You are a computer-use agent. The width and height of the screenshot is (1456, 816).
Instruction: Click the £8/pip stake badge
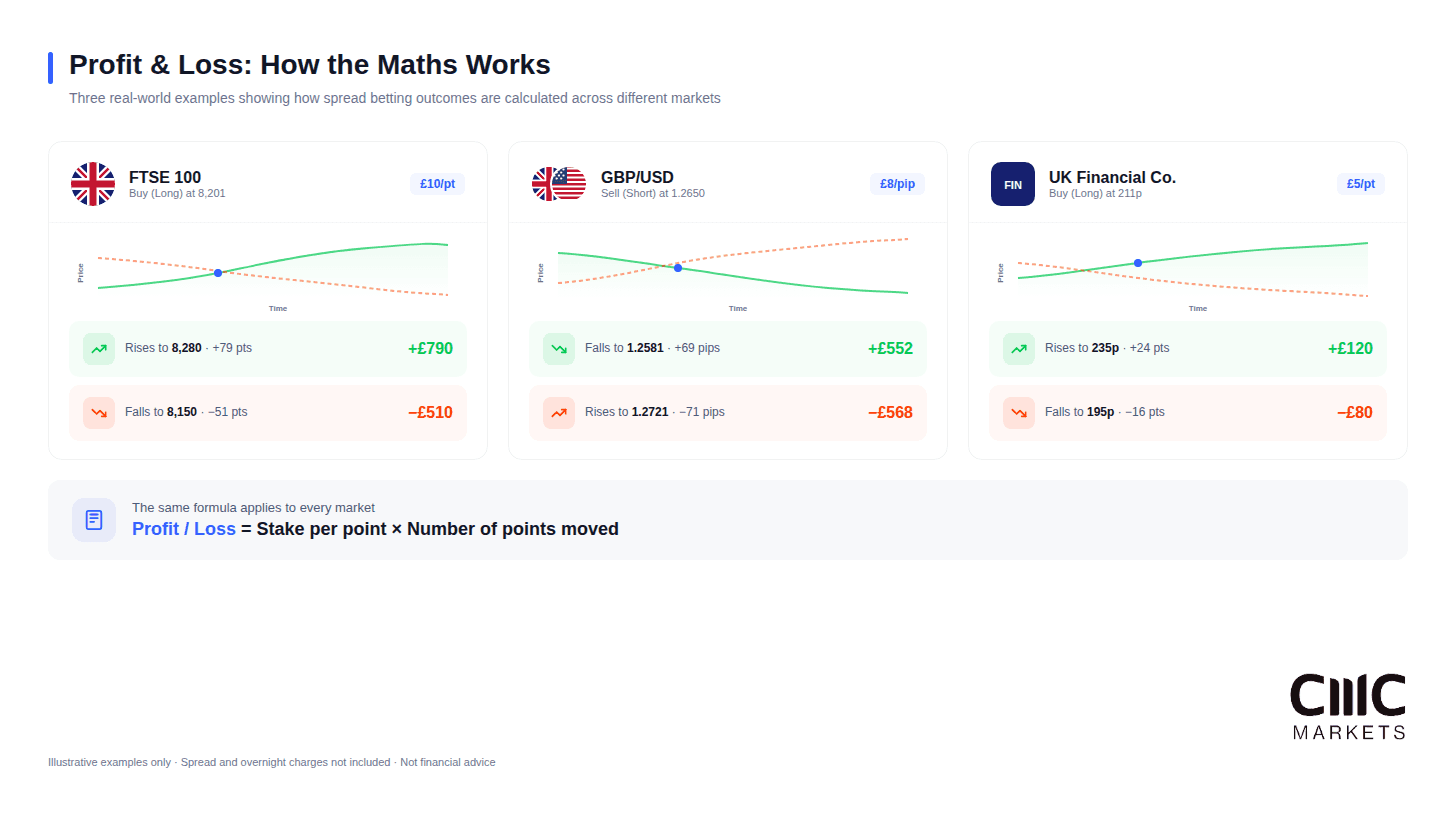(897, 184)
